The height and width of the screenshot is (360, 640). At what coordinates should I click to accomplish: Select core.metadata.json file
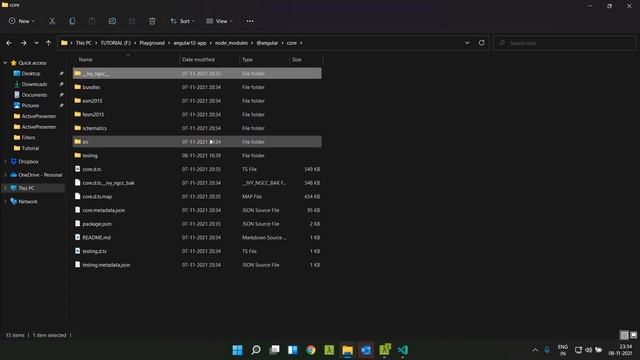click(197, 210)
